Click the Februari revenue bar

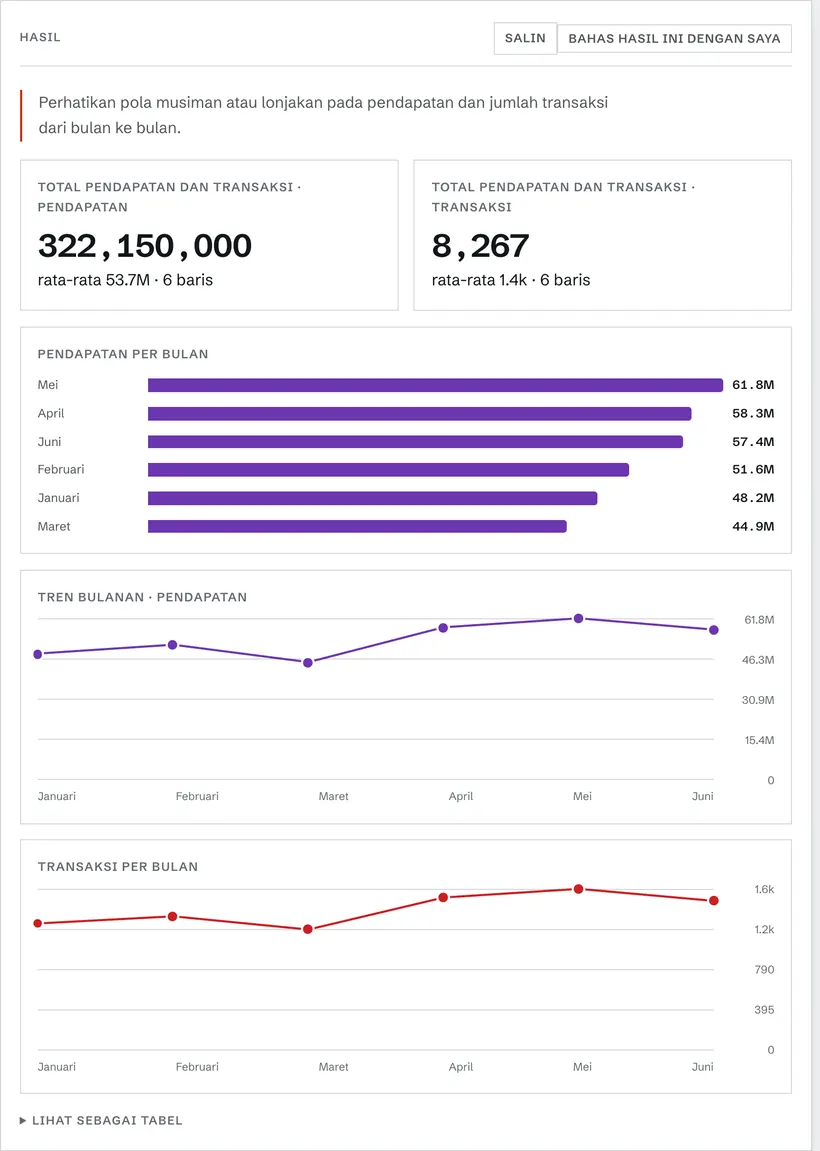388,470
